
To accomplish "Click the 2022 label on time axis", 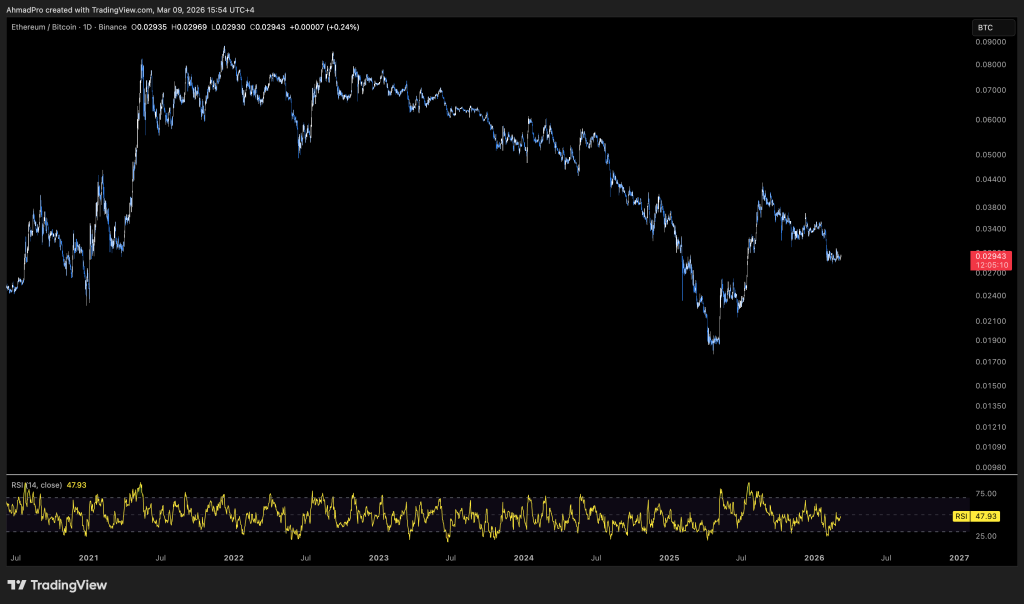I will pyautogui.click(x=233, y=556).
